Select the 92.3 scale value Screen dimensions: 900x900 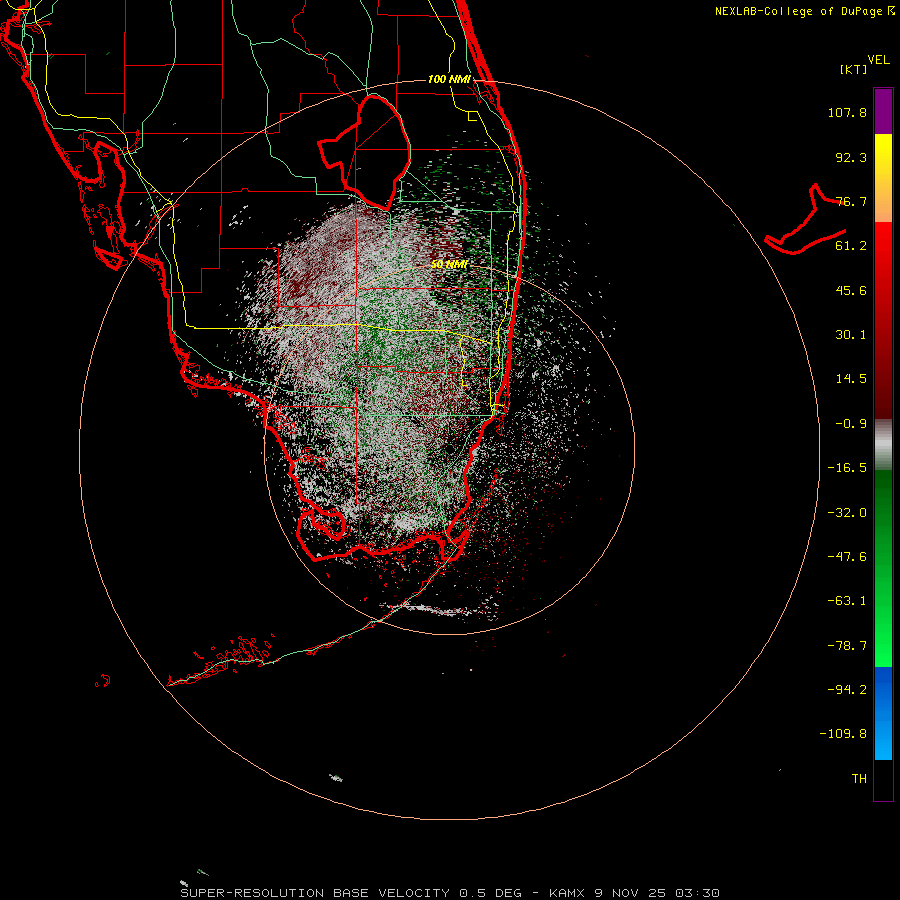(x=851, y=157)
